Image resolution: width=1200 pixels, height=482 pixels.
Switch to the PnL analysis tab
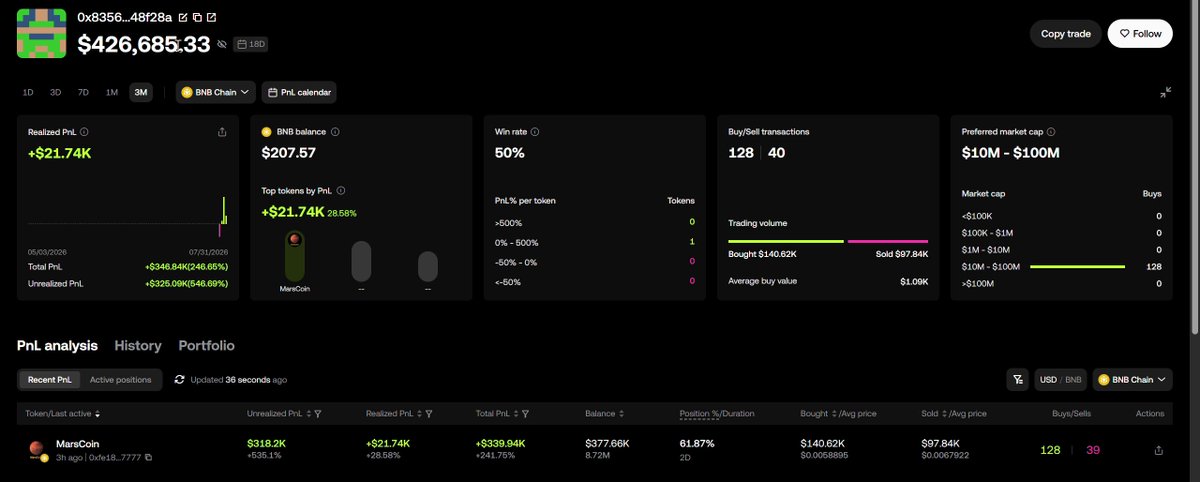point(57,345)
